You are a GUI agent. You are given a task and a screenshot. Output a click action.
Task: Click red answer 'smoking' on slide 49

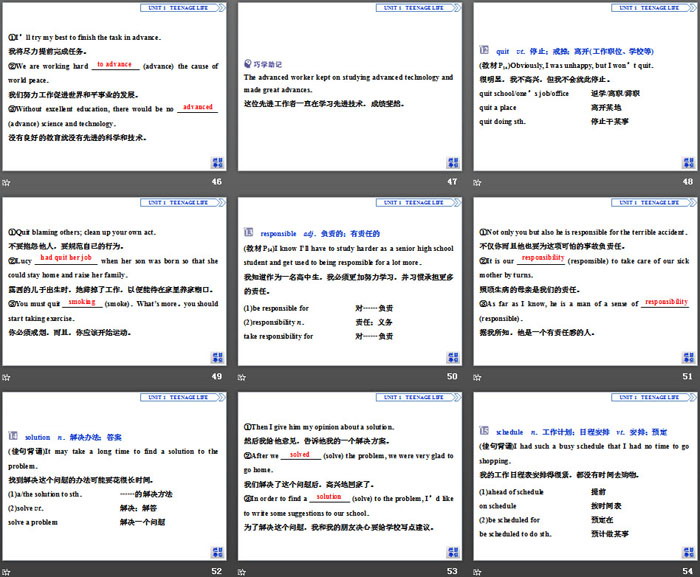(82, 302)
